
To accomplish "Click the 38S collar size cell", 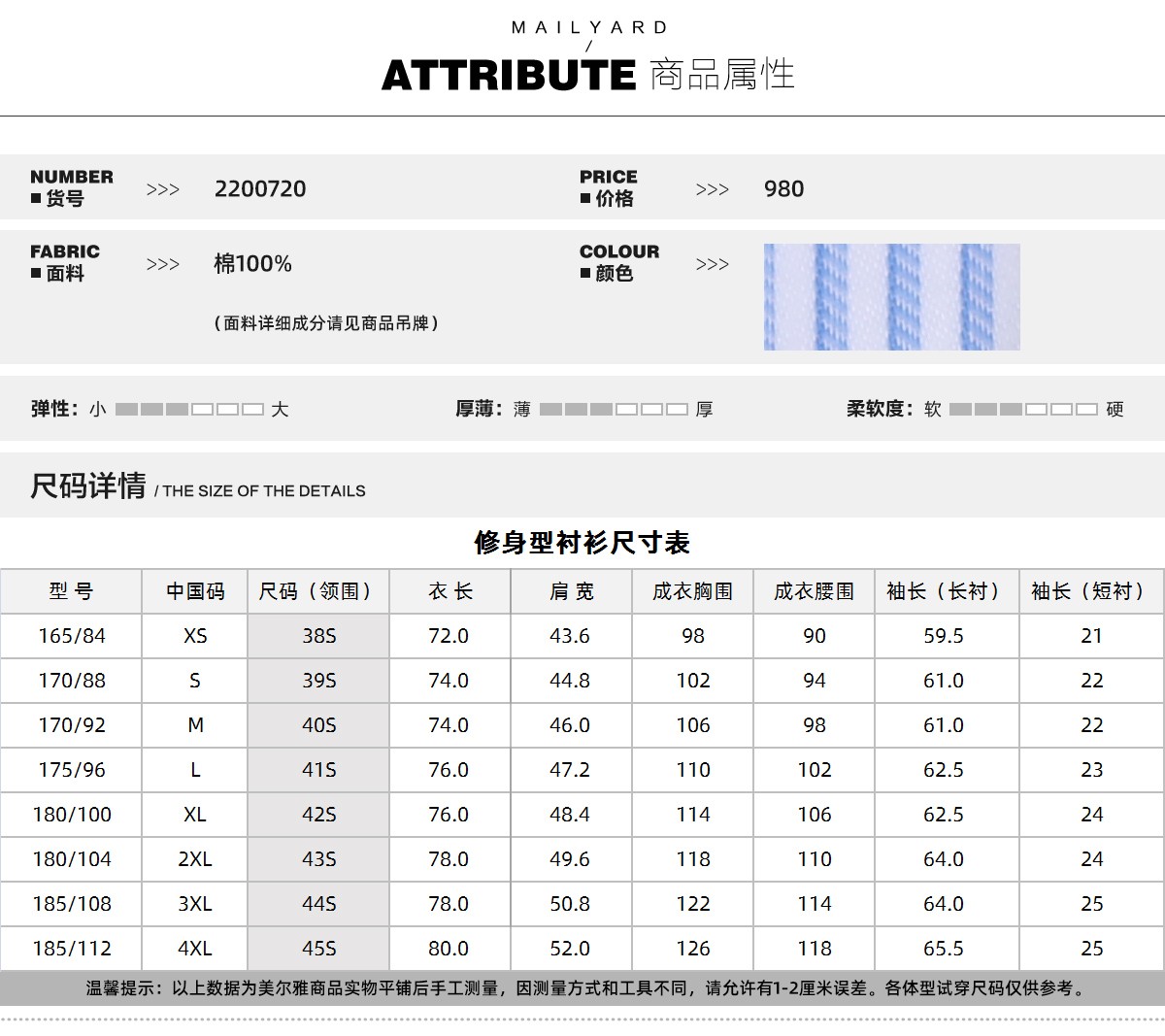I will 318,636.
